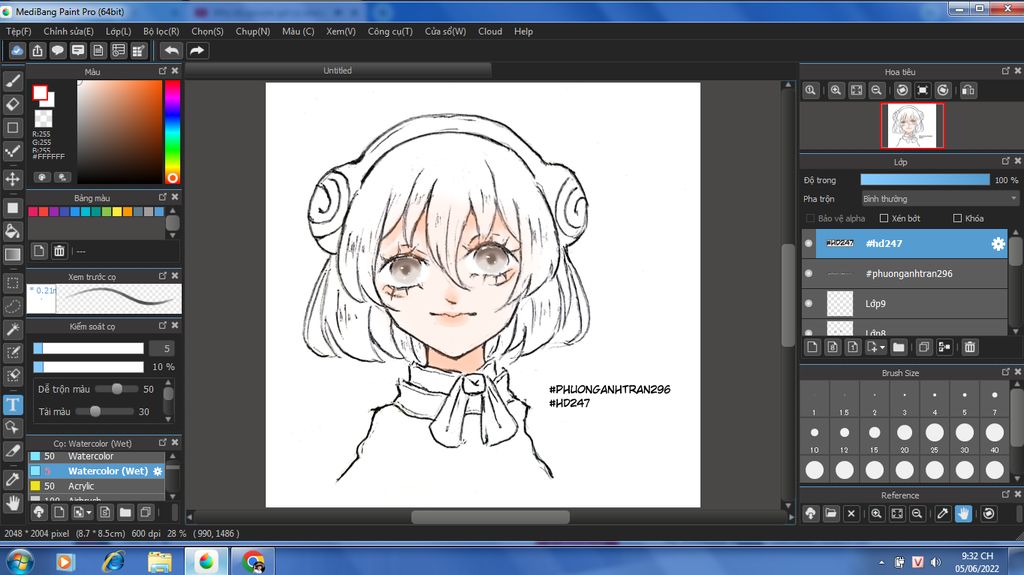
Task: Open Windows Start button
Action: click(19, 561)
